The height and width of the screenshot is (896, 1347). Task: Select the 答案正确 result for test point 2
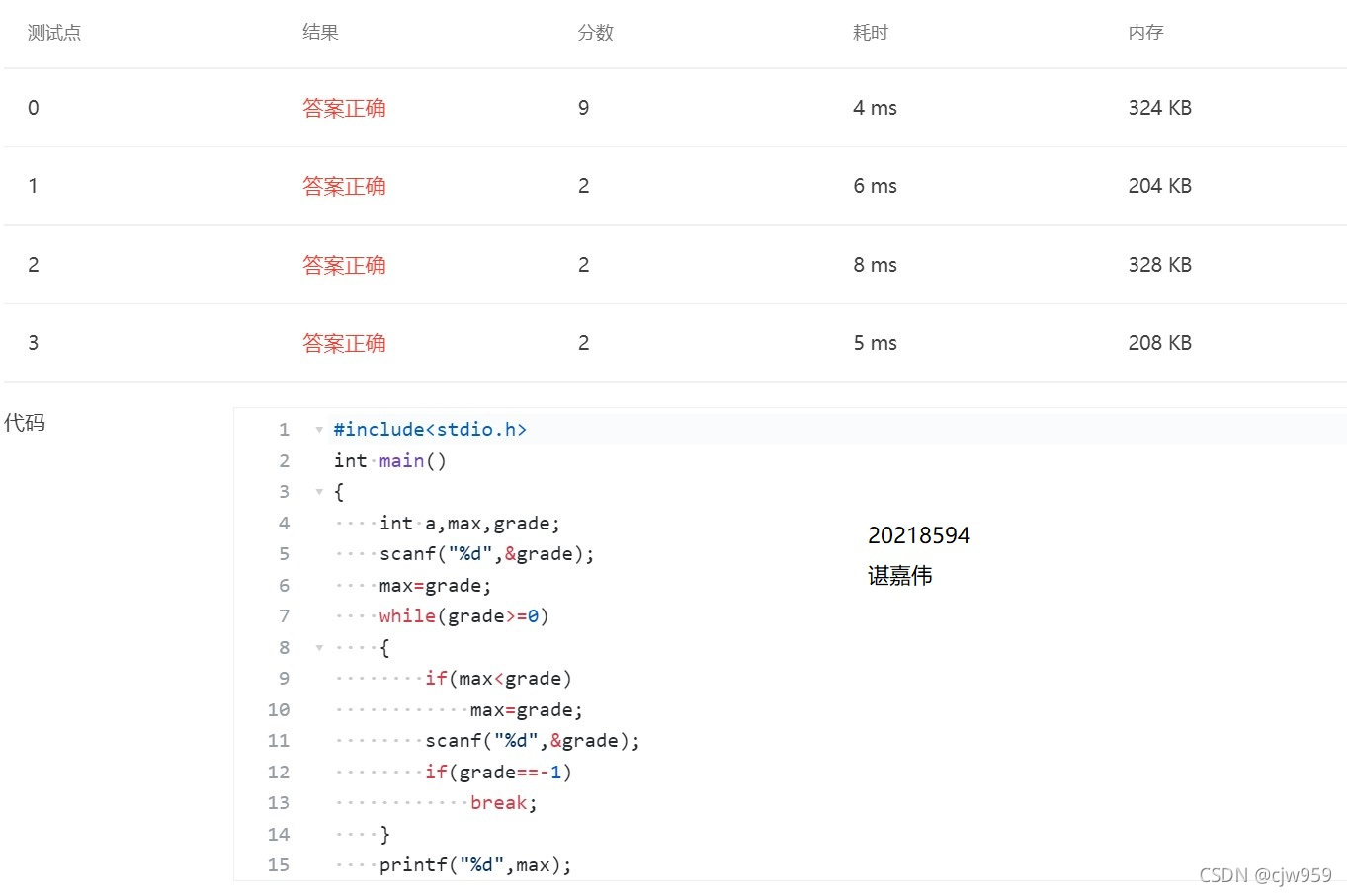tap(344, 265)
